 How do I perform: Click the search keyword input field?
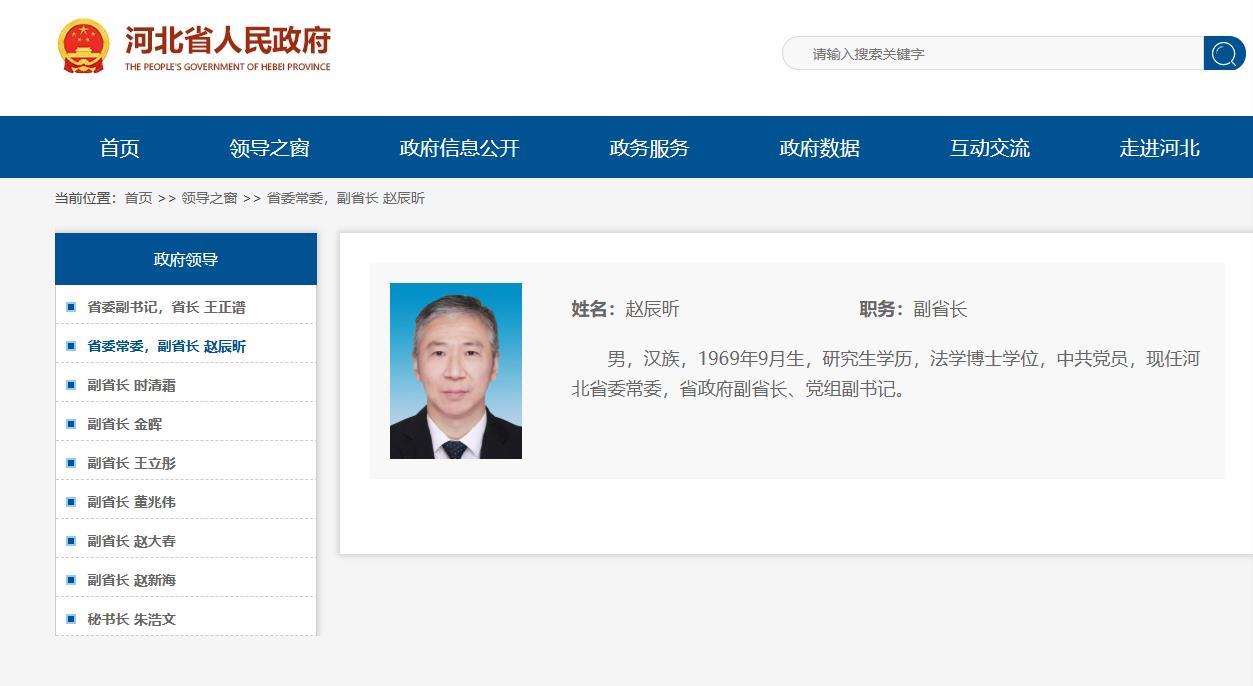point(990,53)
